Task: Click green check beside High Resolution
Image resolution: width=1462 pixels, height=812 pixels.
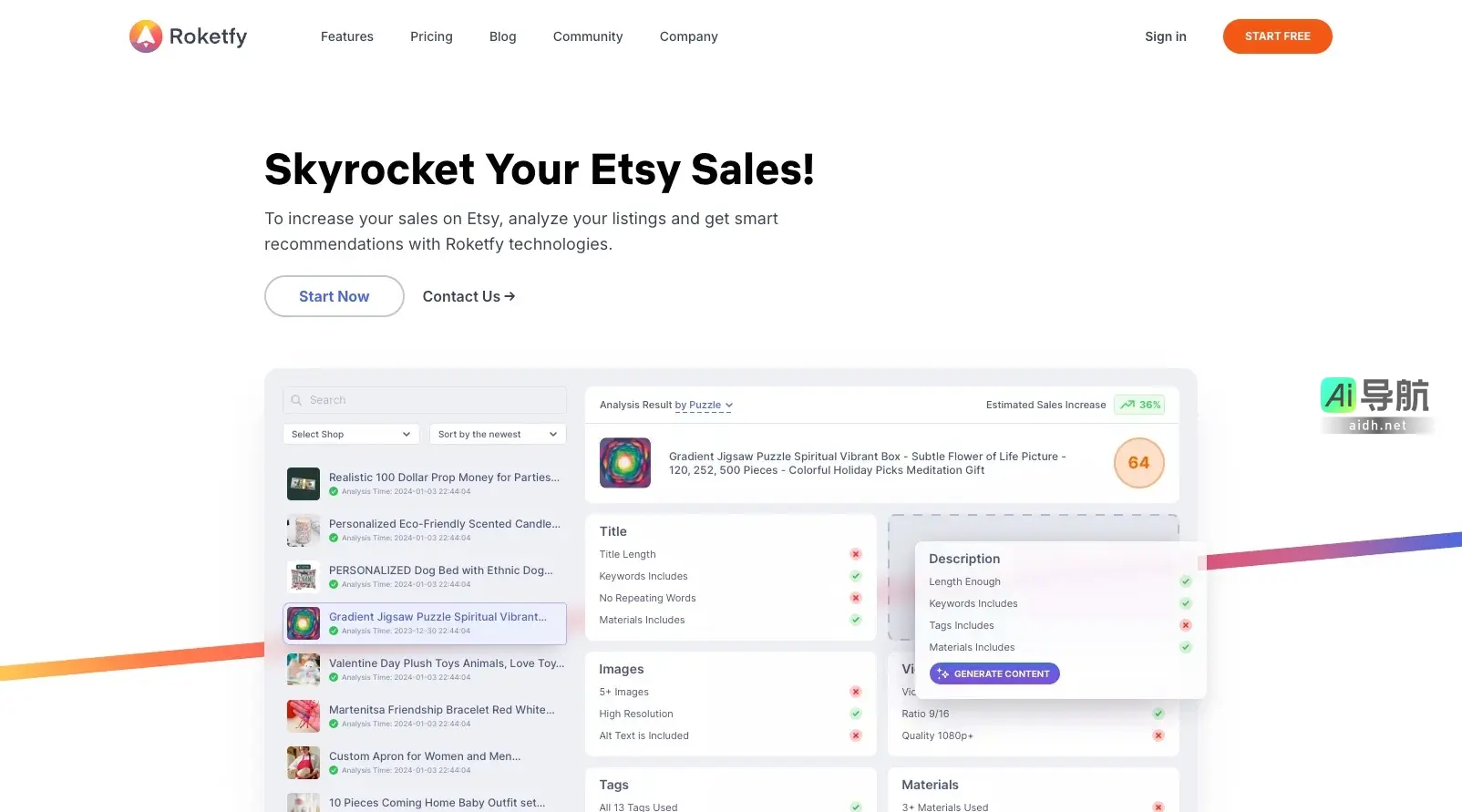Action: tap(856, 714)
